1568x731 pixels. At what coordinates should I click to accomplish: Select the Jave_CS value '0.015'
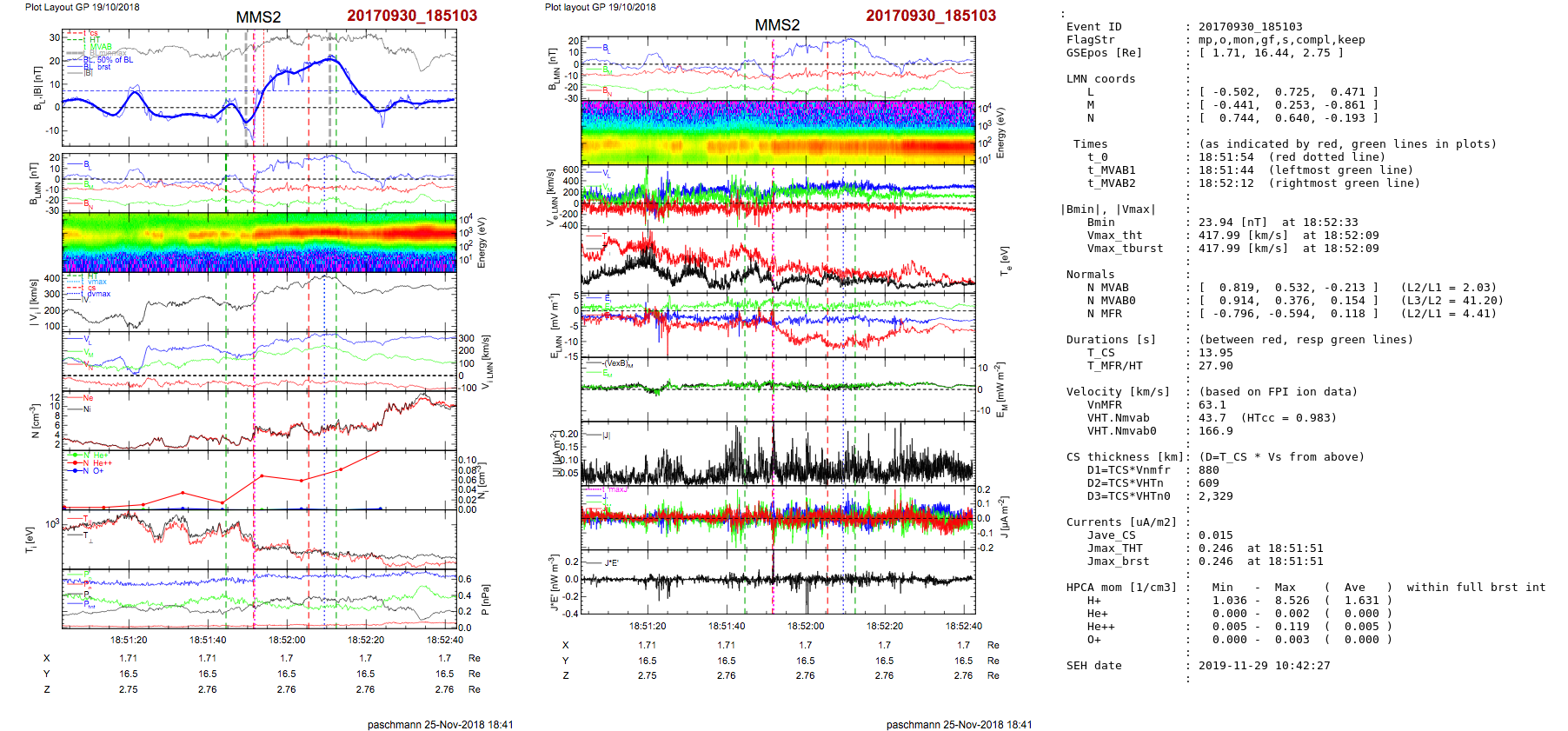1215,535
